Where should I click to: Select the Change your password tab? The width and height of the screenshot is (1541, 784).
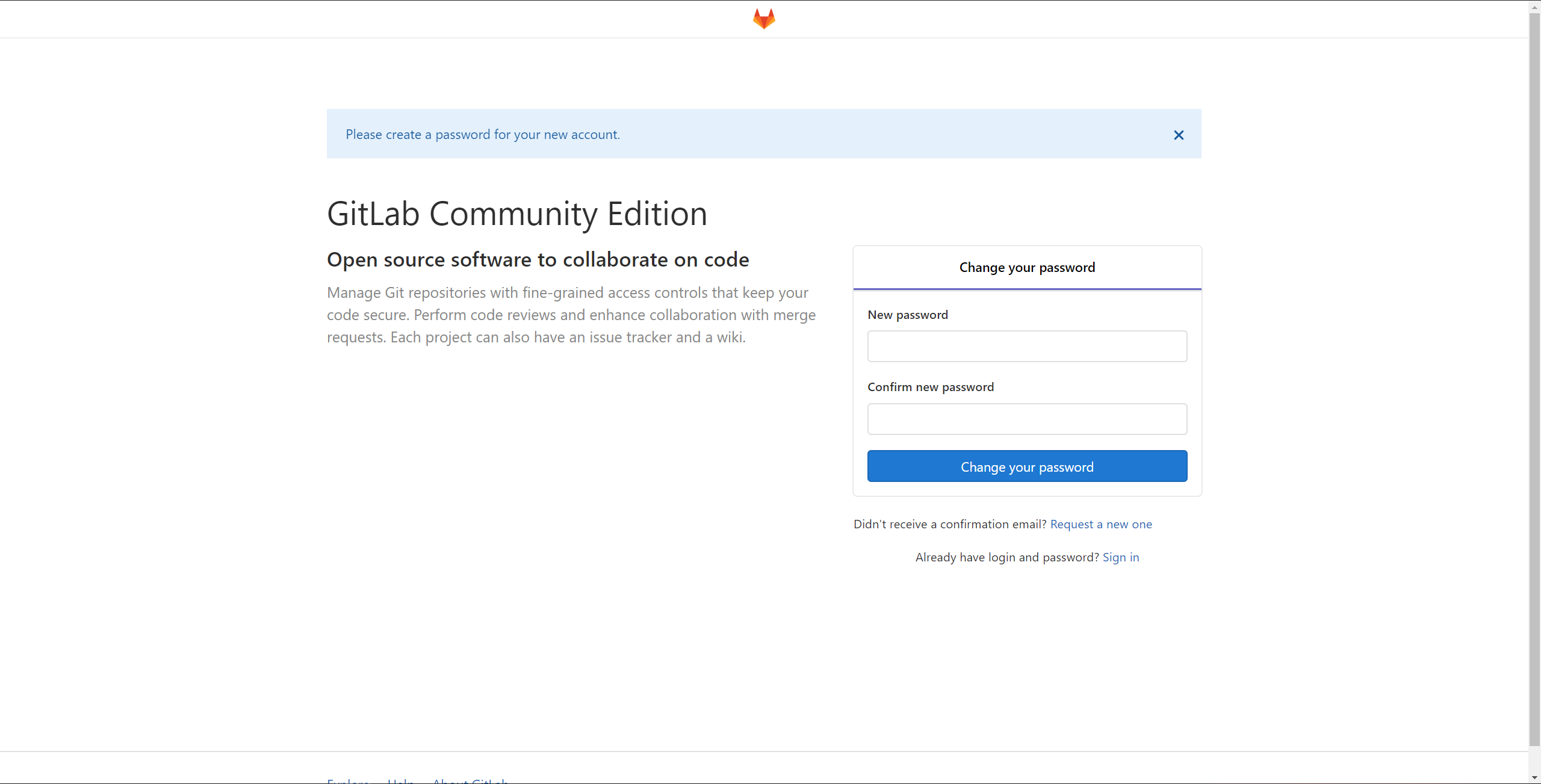click(1027, 268)
